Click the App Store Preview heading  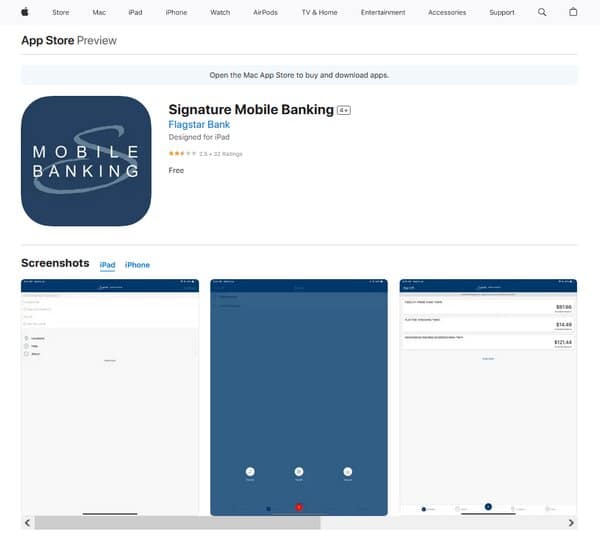tap(69, 41)
